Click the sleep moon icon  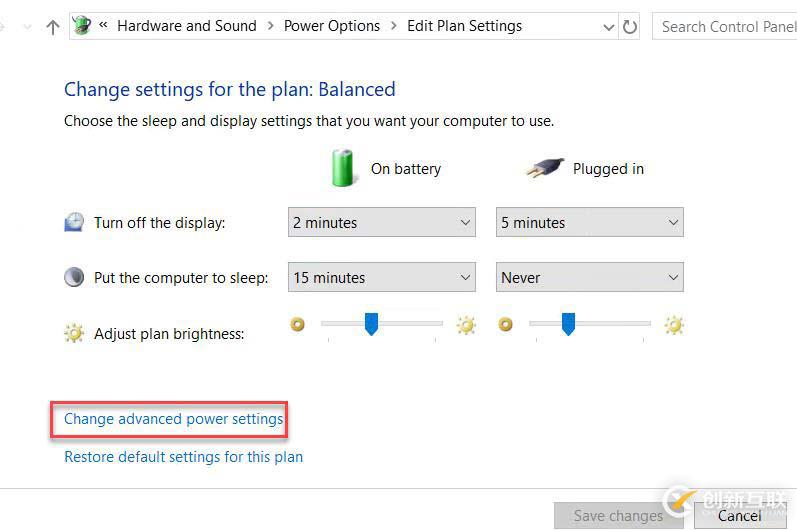(74, 277)
